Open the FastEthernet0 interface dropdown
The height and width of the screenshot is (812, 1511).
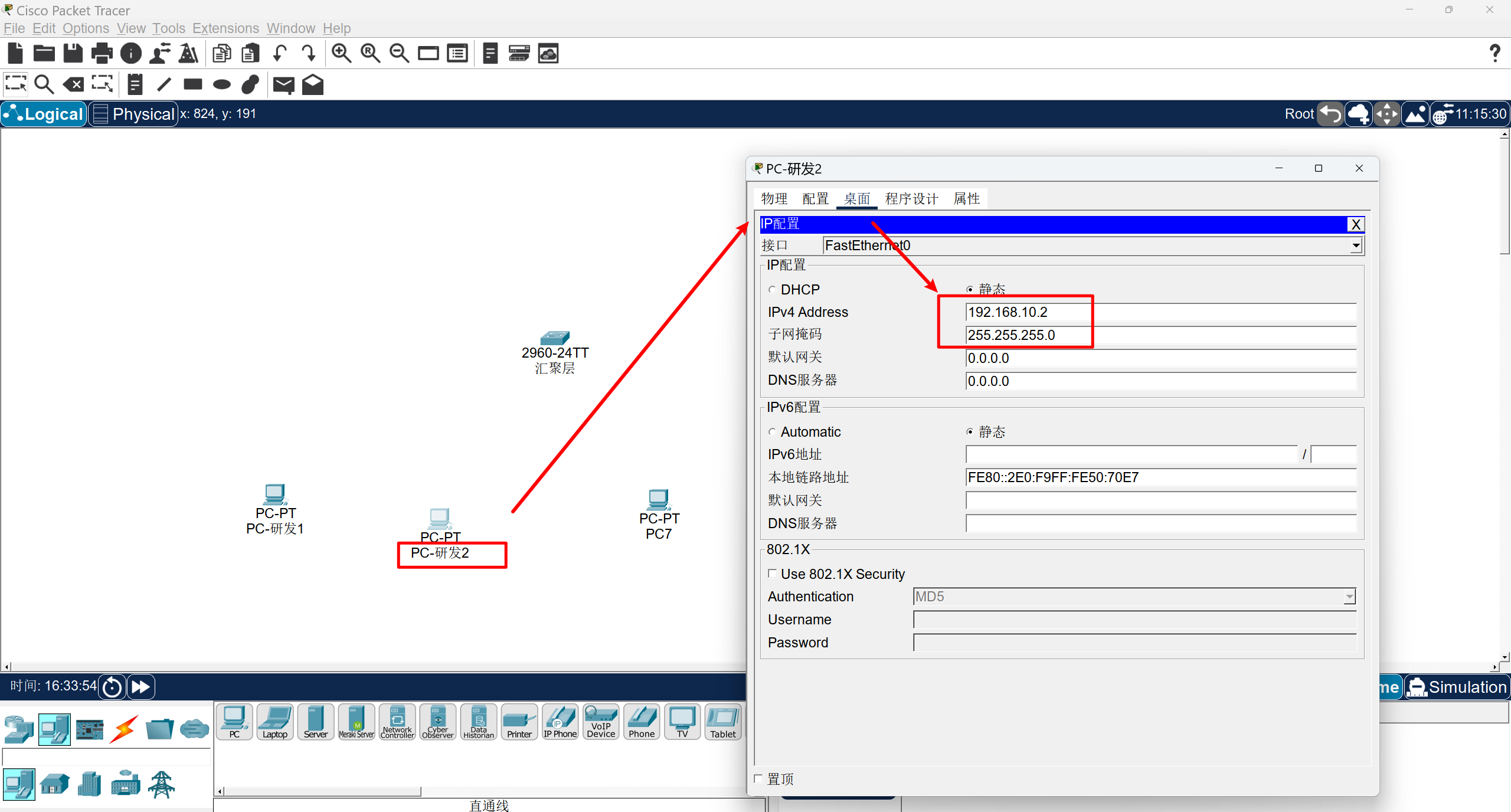pos(1356,245)
